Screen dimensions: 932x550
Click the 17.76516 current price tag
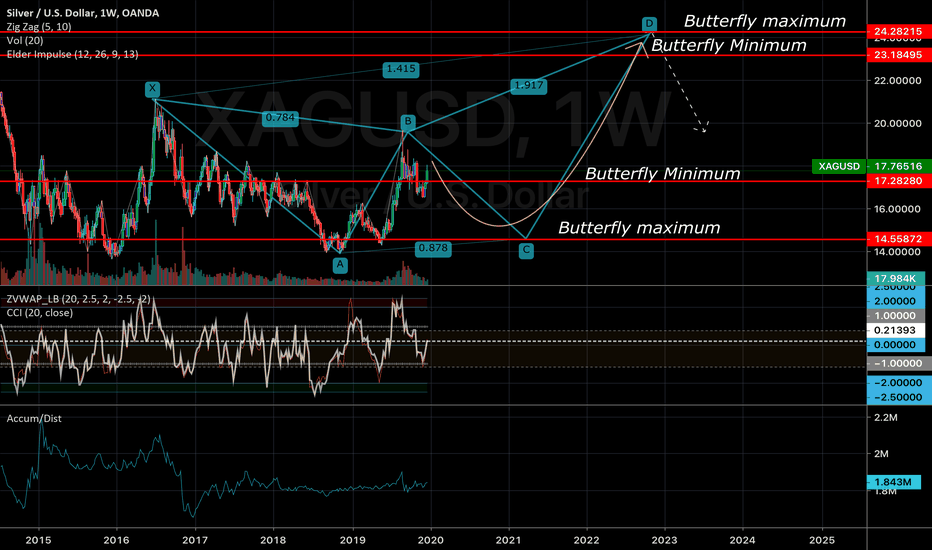[899, 166]
